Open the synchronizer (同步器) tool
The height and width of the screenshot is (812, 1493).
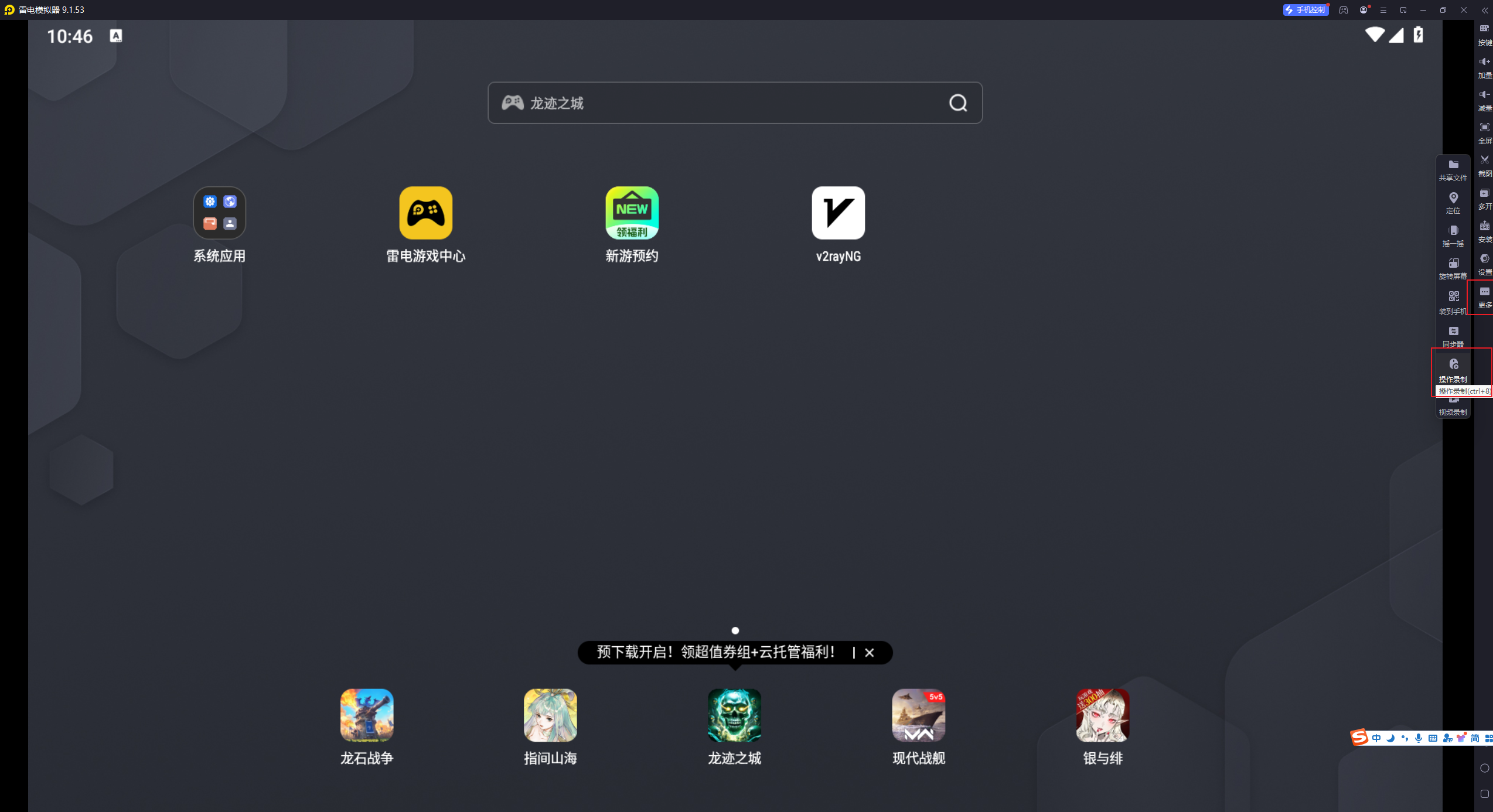click(x=1453, y=336)
